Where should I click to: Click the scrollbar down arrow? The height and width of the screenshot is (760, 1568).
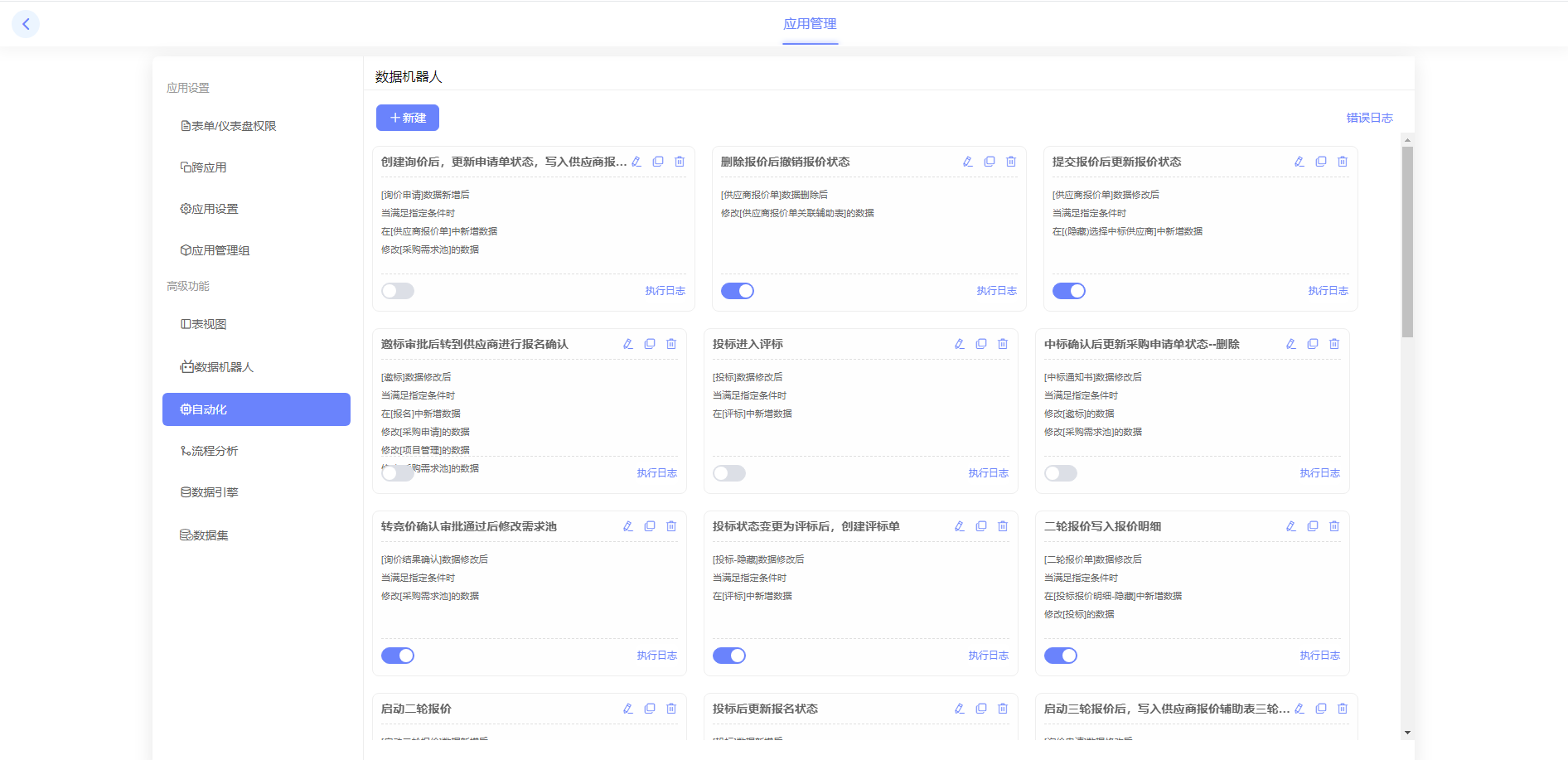(1407, 733)
